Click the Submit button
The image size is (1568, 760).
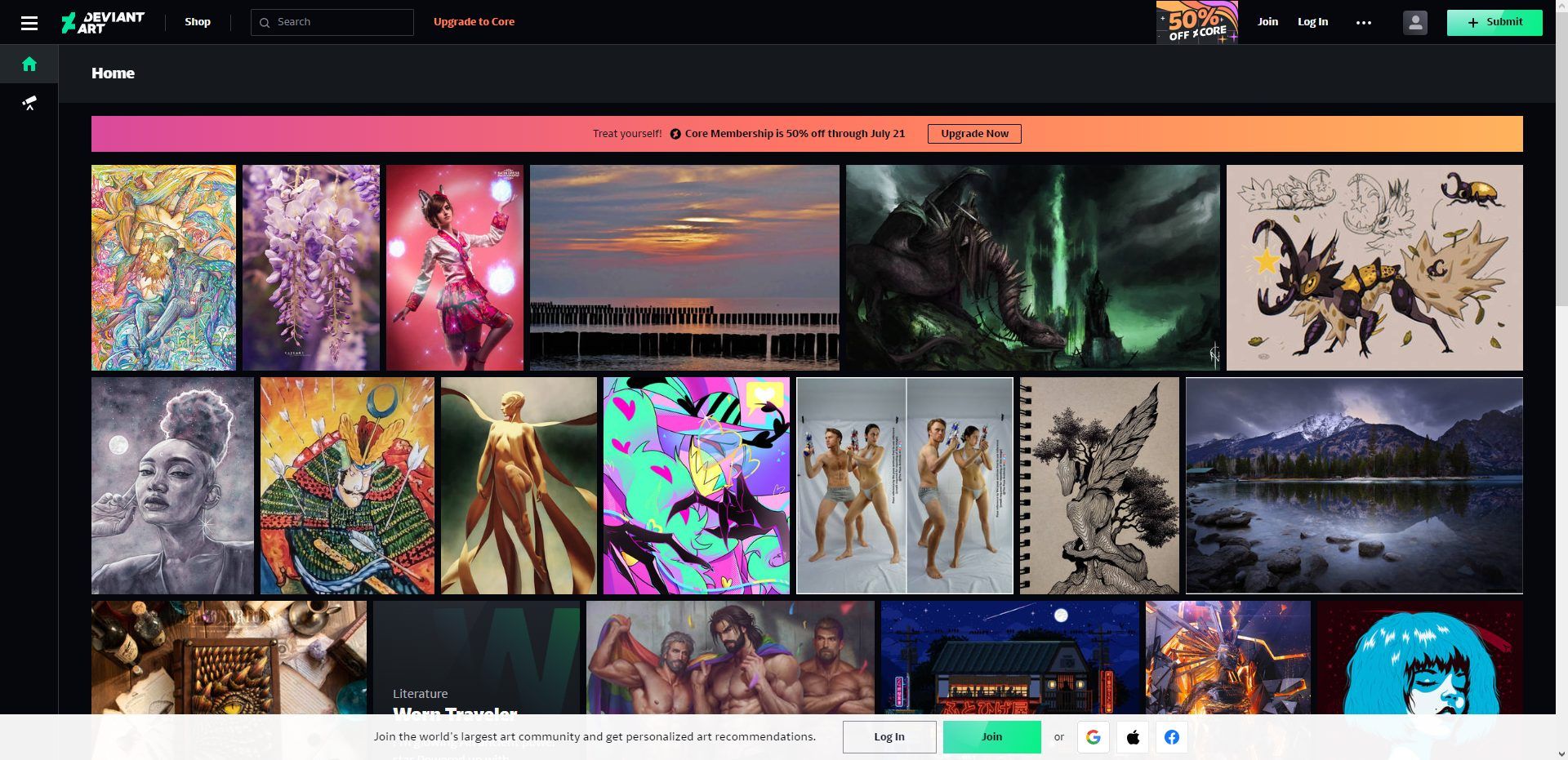(x=1494, y=22)
